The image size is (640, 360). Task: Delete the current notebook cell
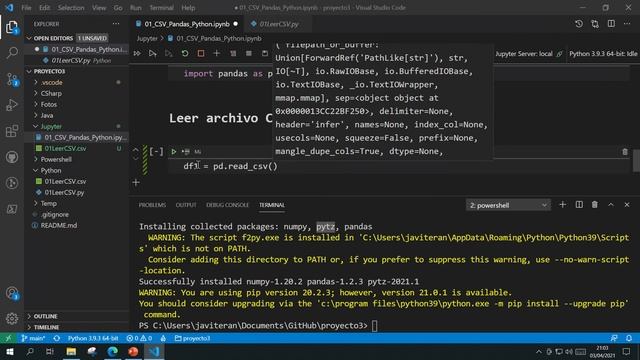click(625, 152)
